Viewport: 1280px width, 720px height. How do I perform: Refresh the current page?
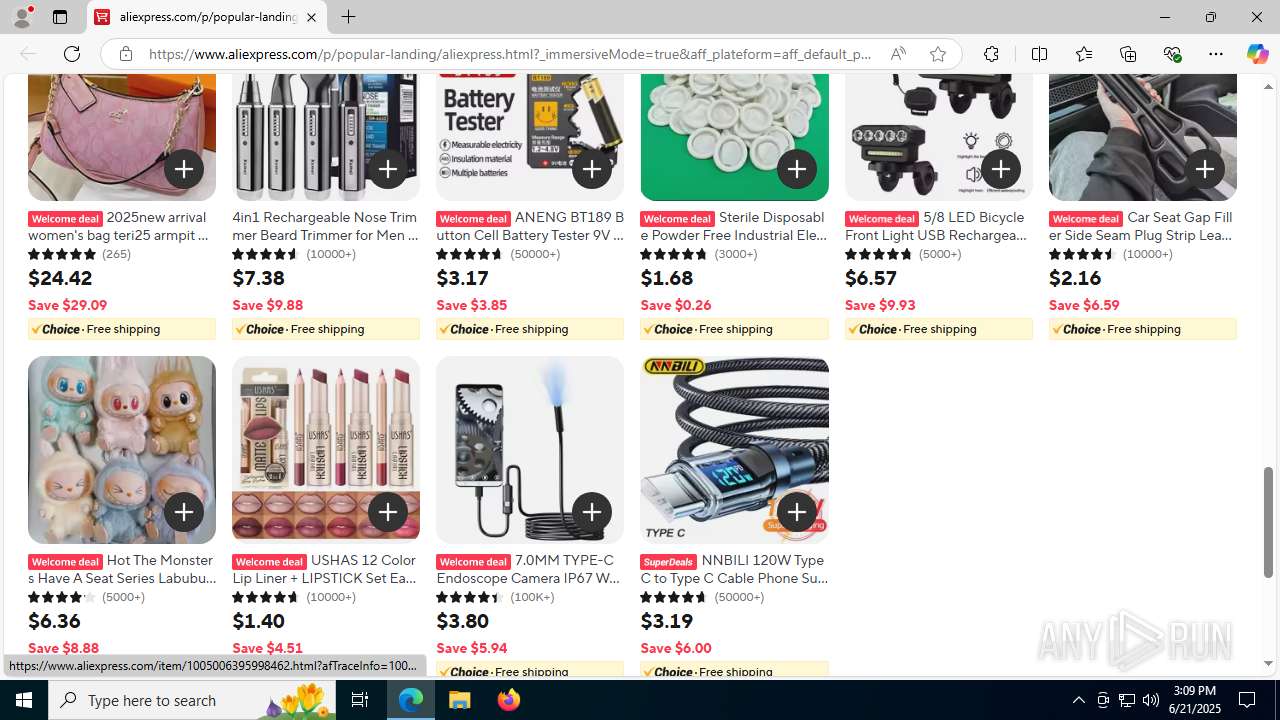72,54
